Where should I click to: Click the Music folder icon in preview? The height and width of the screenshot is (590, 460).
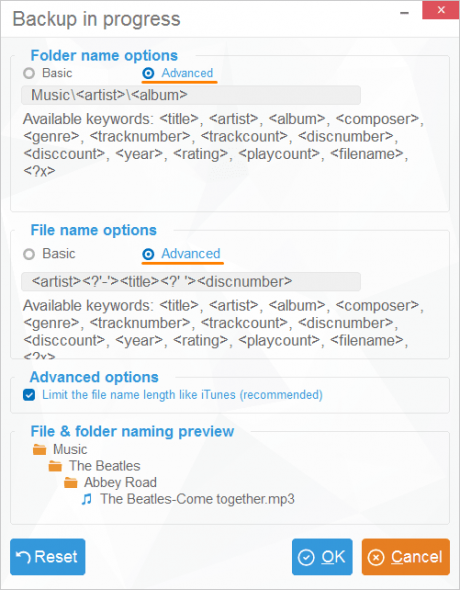coord(39,450)
